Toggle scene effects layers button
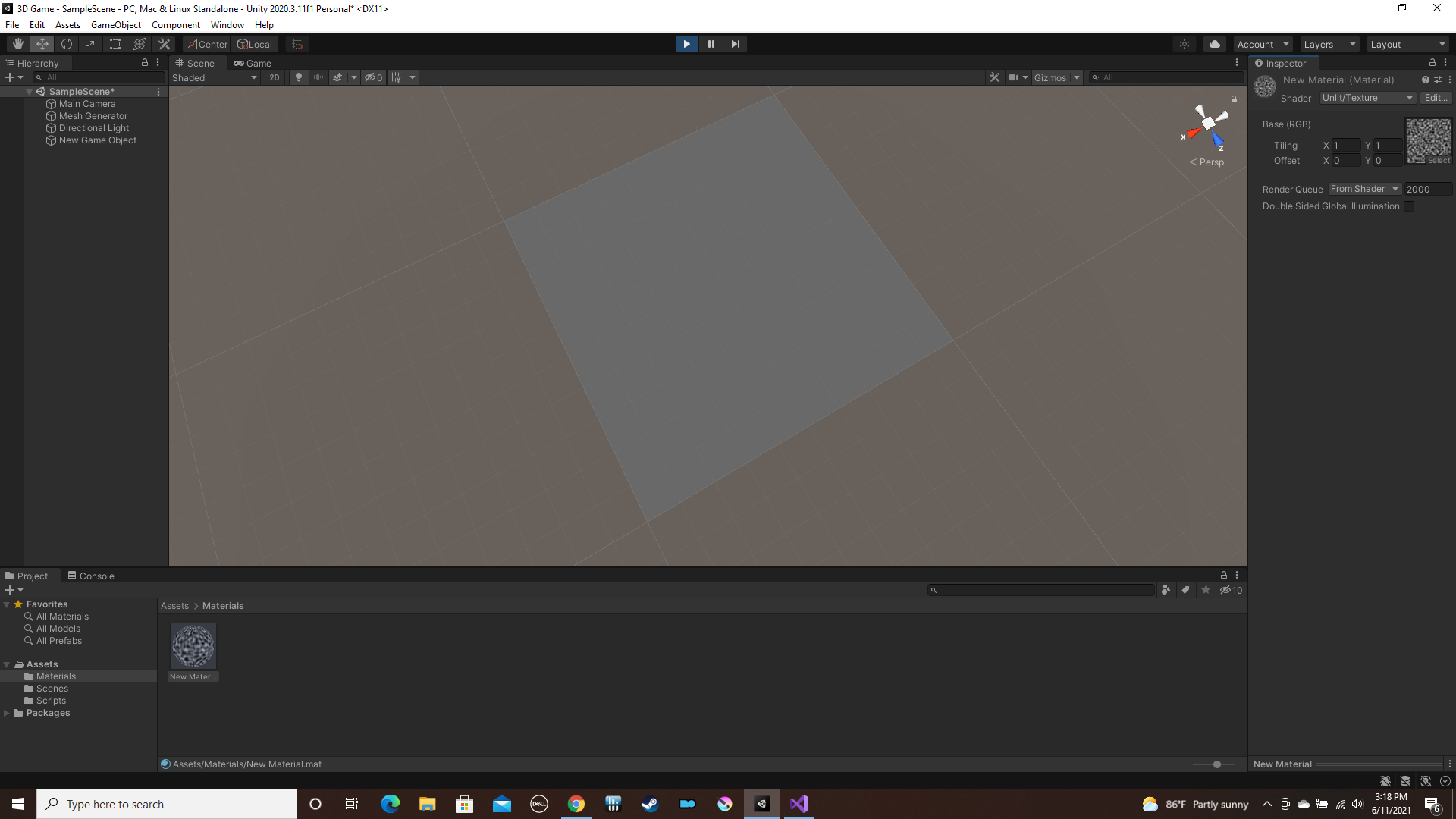 pos(337,77)
